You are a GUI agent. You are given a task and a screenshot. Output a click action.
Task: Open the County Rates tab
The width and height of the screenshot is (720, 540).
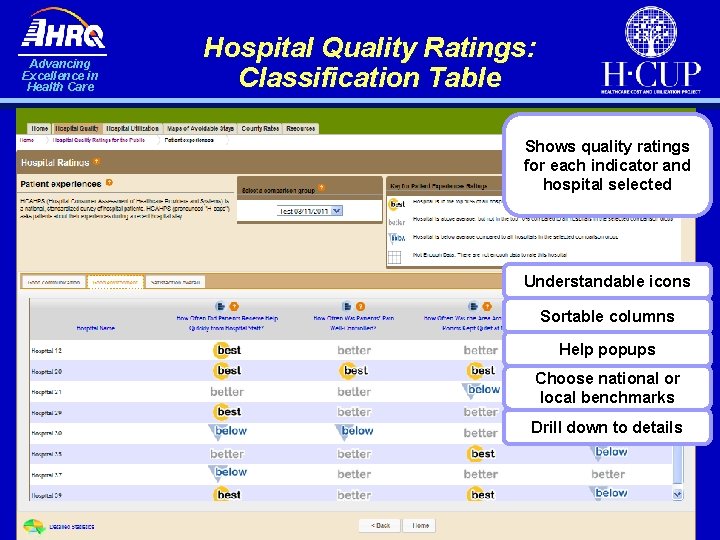point(260,129)
